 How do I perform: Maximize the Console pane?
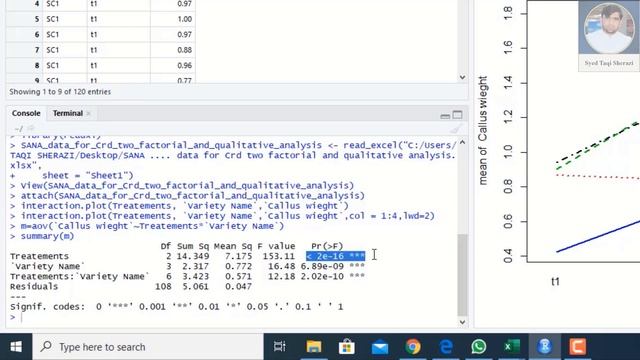click(x=458, y=115)
